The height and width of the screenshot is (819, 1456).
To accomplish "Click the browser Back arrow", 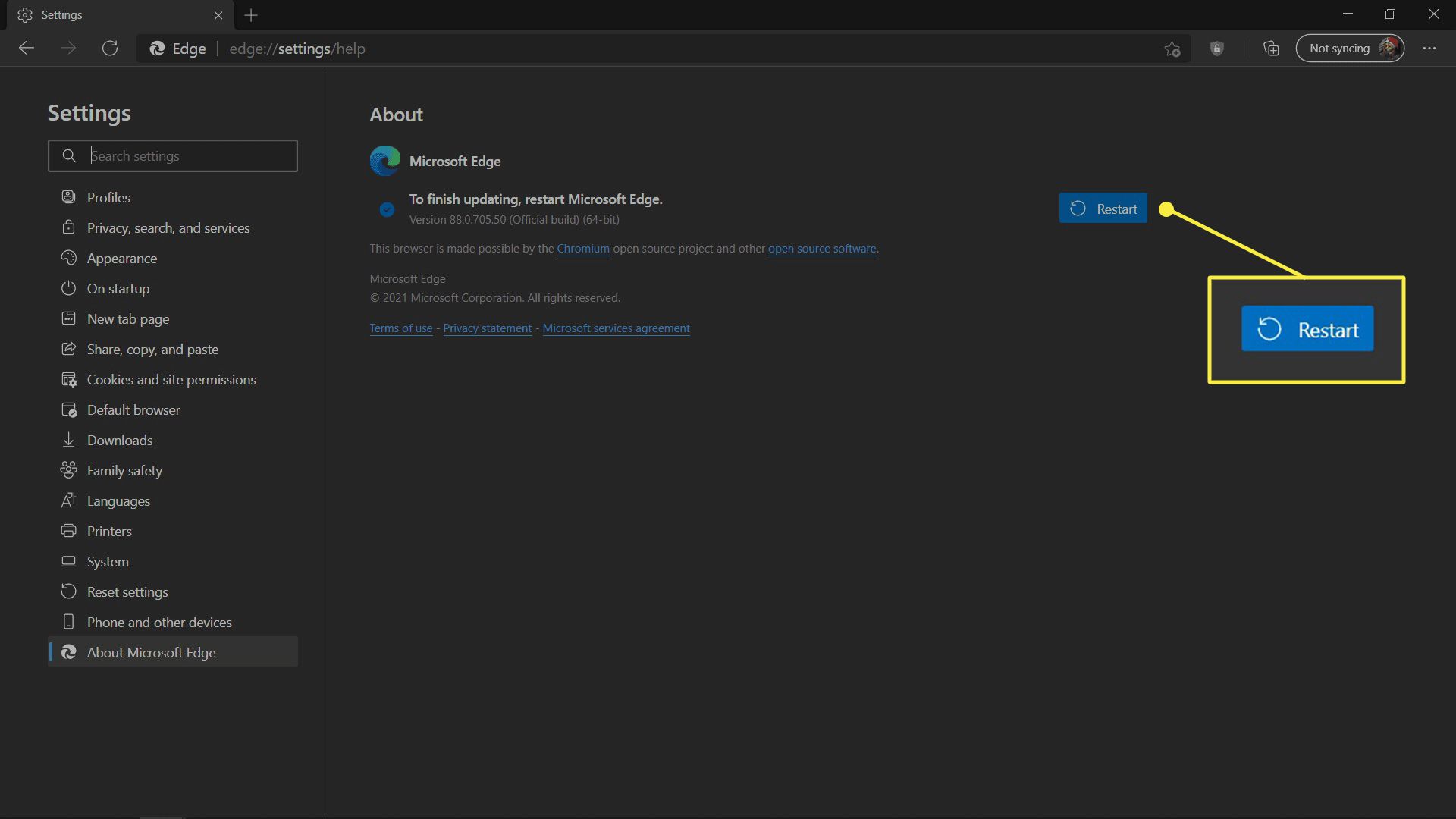I will pos(27,49).
